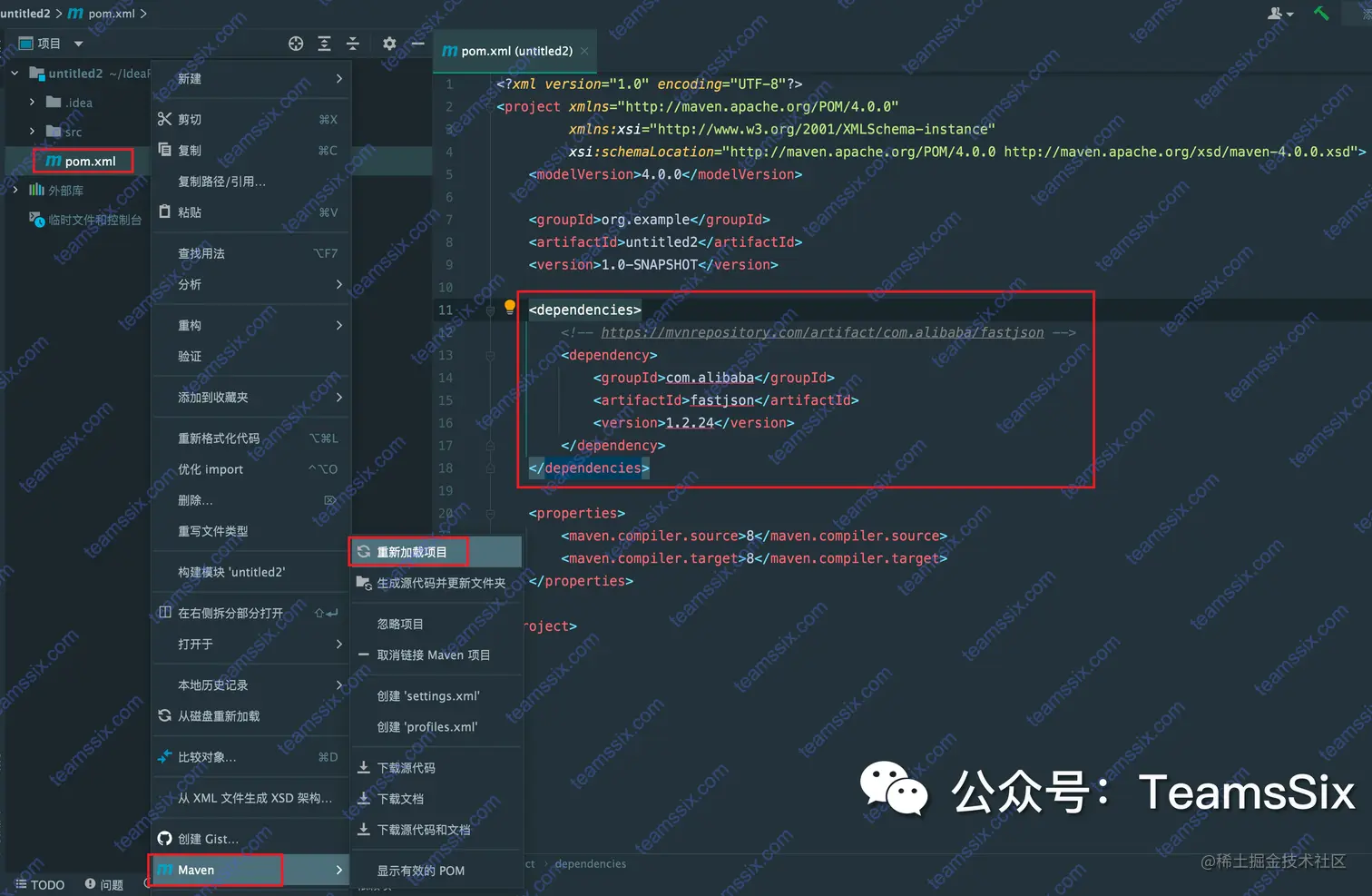The image size is (1372, 896).
Task: Choose 优化 import menu entry
Action: [x=250, y=469]
